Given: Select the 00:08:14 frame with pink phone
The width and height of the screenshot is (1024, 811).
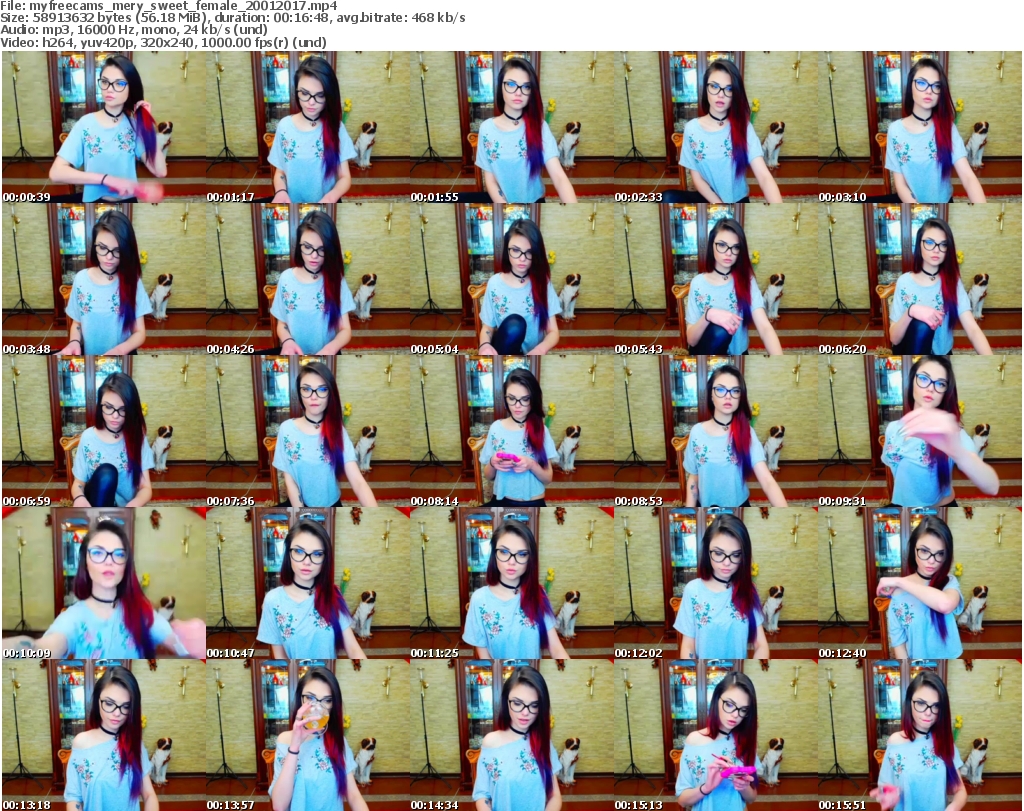Looking at the screenshot, I should [x=512, y=432].
